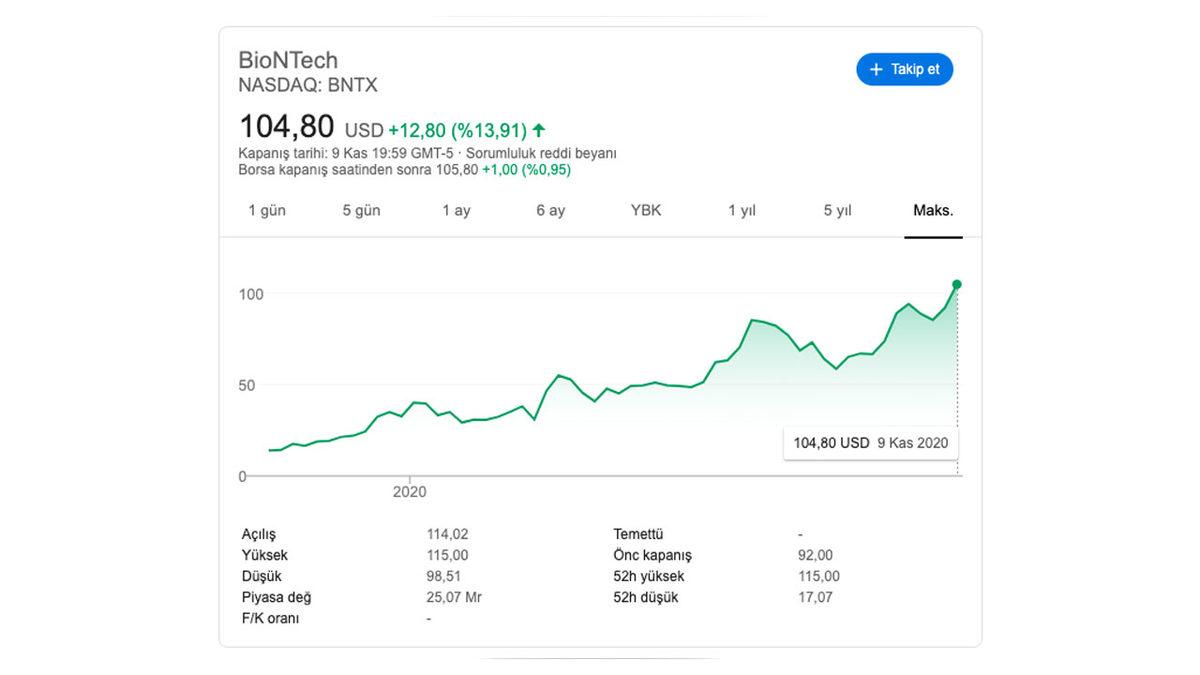Click the Takip et follow button
This screenshot has width=1200, height=675.
(904, 69)
